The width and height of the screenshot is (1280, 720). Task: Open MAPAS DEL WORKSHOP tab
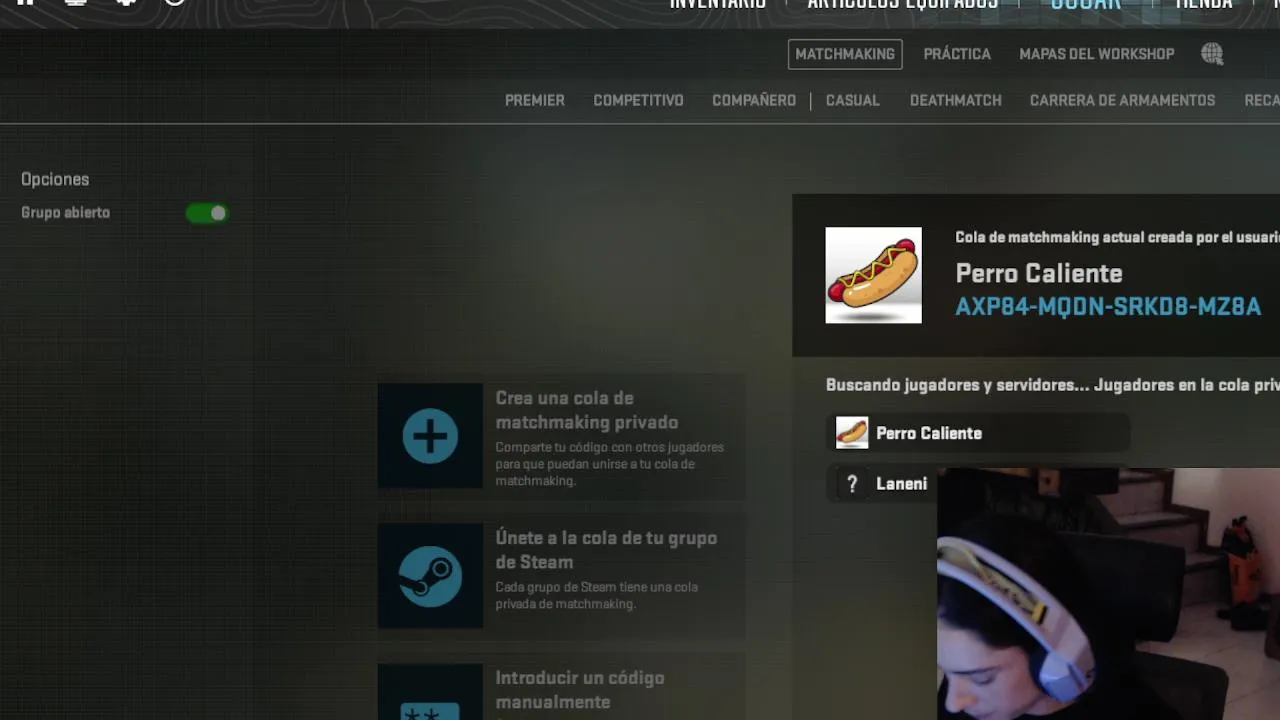point(1097,54)
